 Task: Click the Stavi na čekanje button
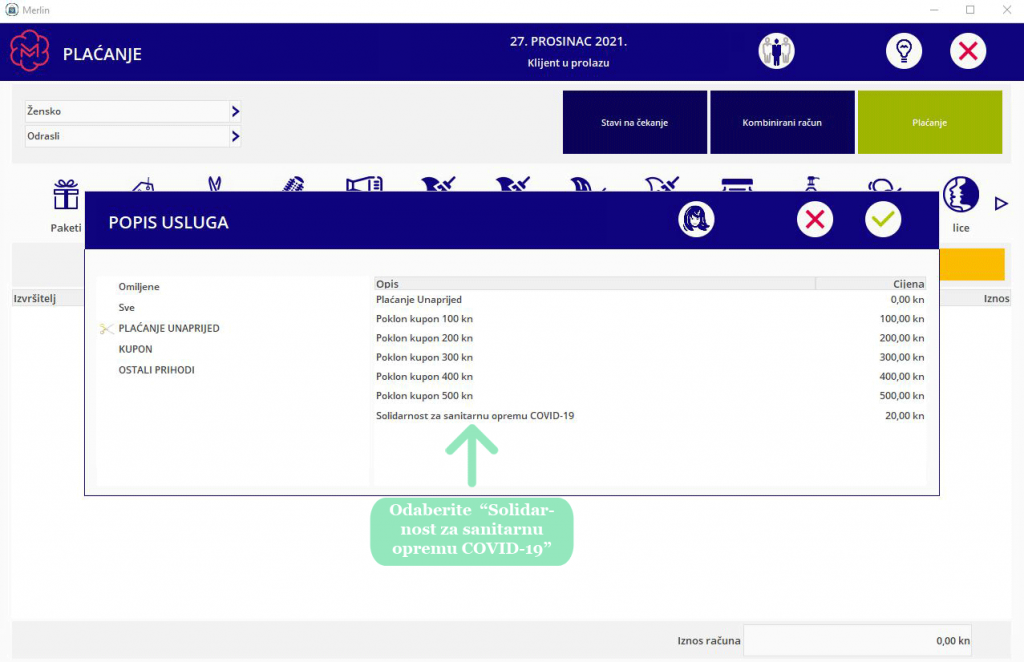(635, 122)
